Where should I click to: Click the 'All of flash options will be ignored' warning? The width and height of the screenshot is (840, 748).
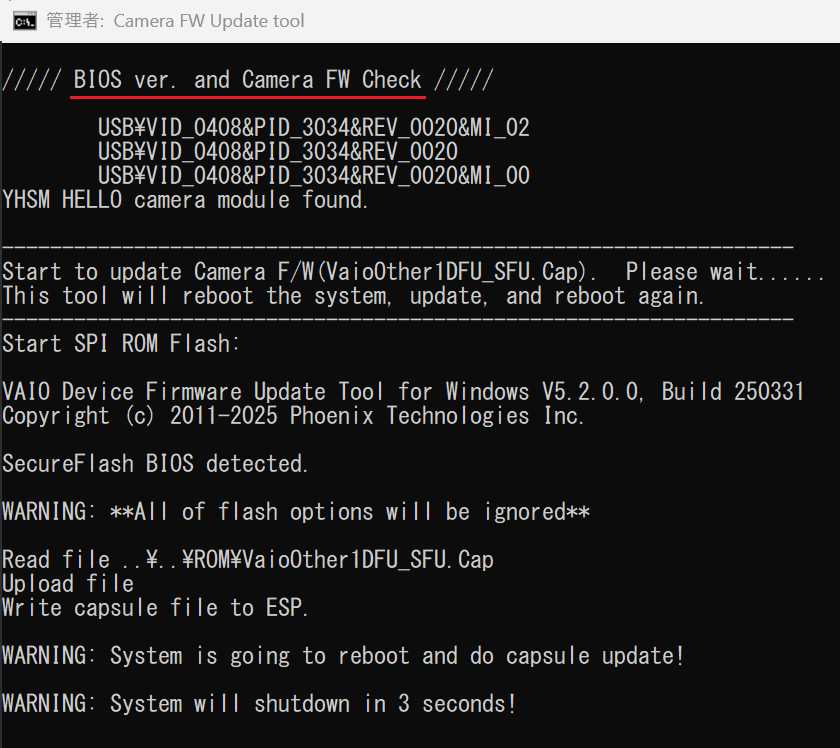pyautogui.click(x=296, y=512)
